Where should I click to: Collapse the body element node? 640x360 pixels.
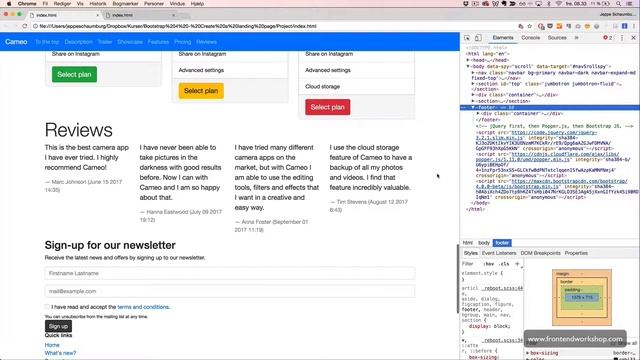click(x=469, y=66)
